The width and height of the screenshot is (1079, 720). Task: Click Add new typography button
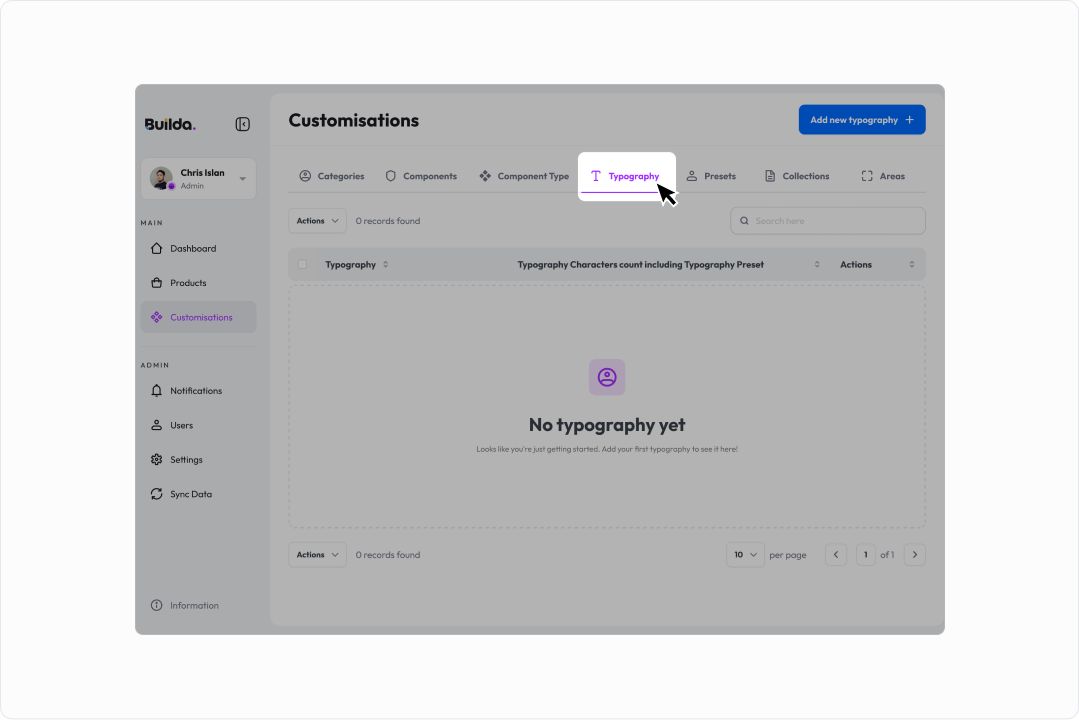tap(862, 120)
